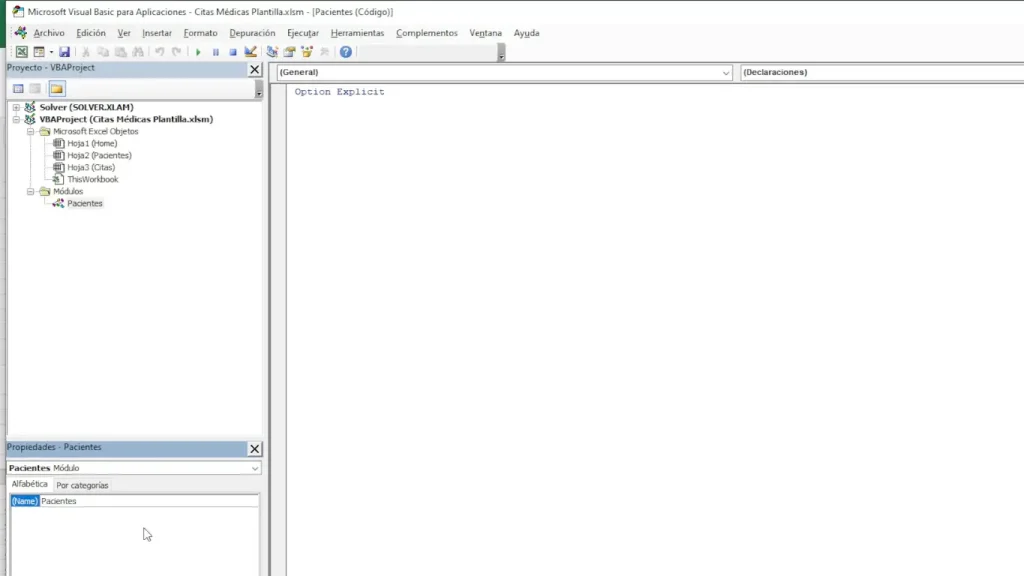Viewport: 1024px width, 576px height.
Task: Click the Undo arrow icon
Action: [x=159, y=52]
